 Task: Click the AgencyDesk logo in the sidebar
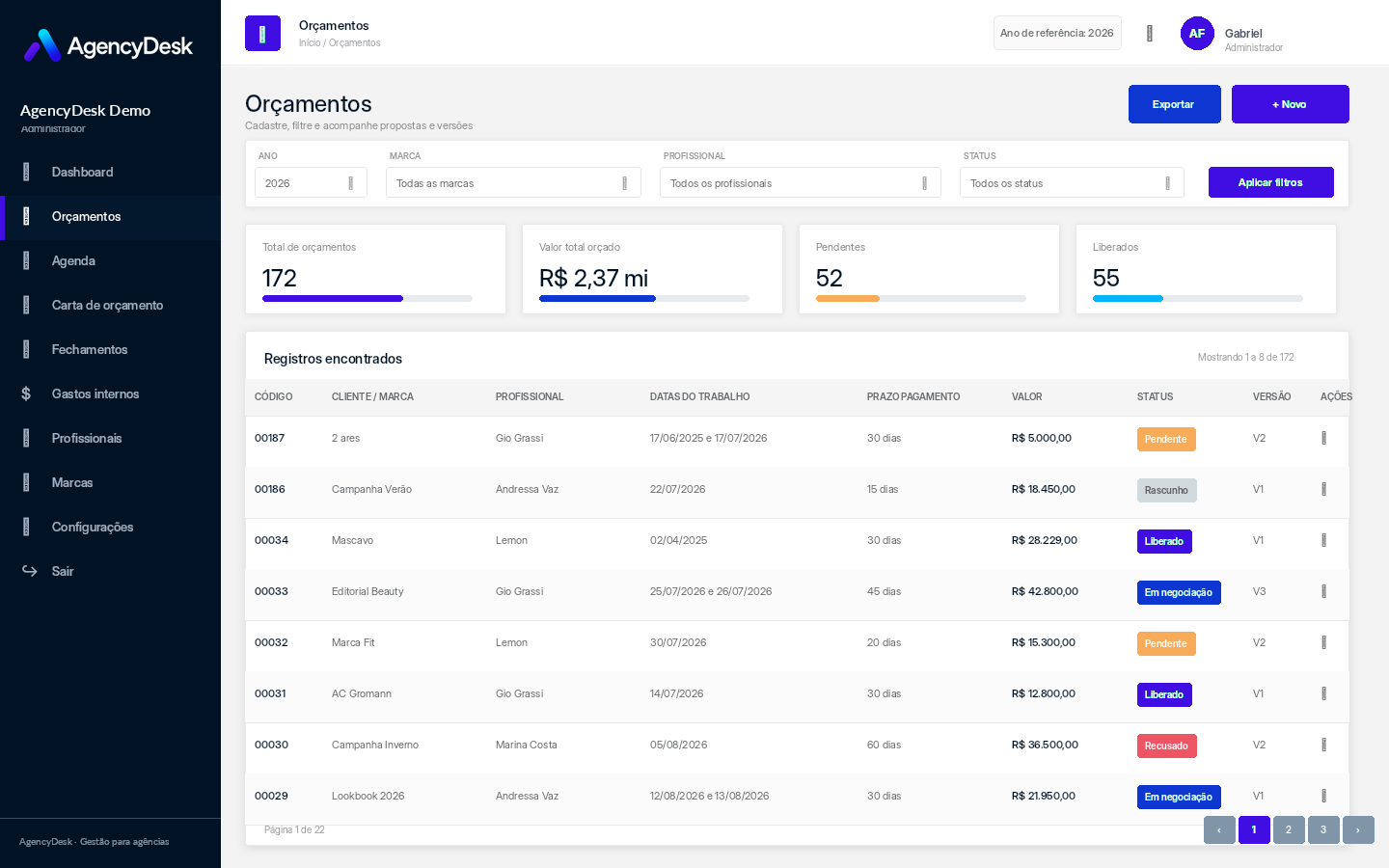(x=108, y=45)
